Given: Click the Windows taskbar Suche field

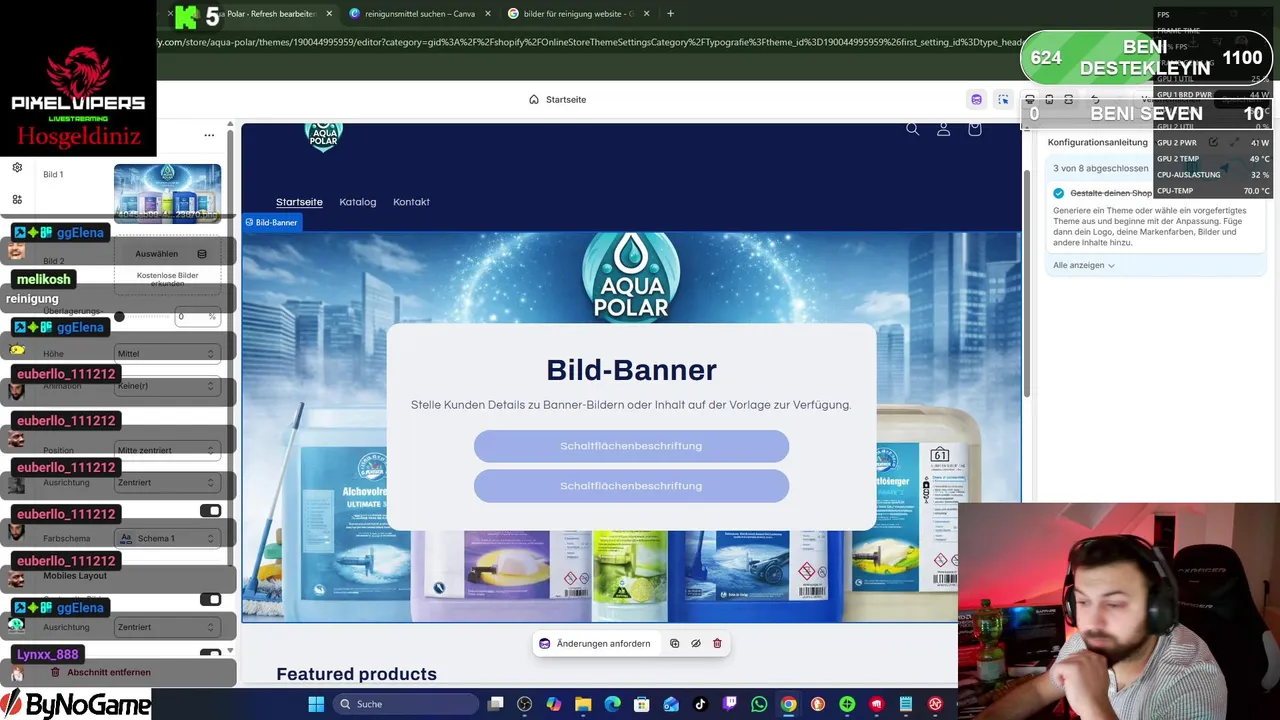Looking at the screenshot, I should point(408,704).
